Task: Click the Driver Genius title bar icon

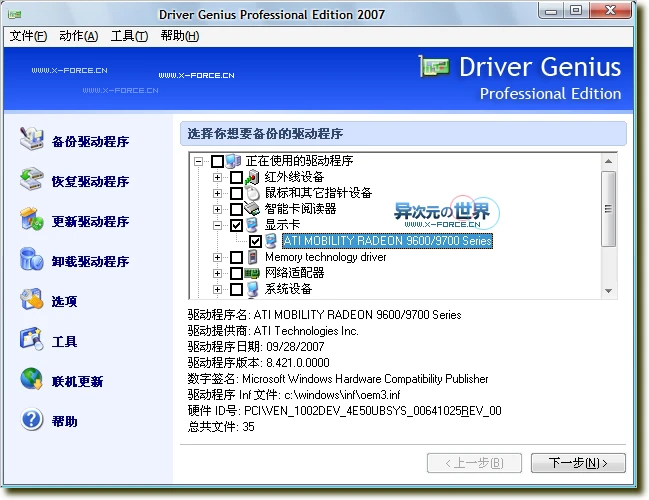Action: coord(14,14)
